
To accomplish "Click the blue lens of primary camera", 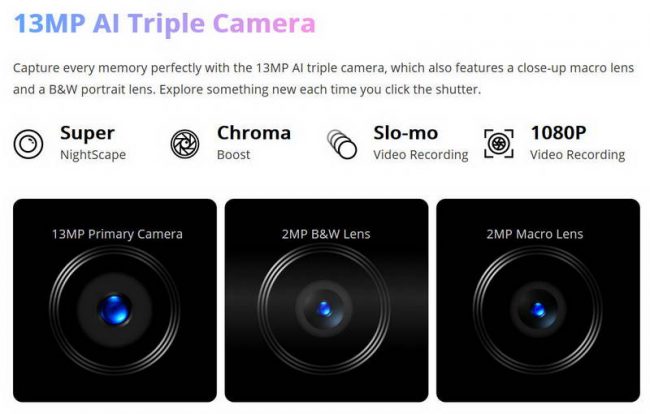I will point(115,309).
